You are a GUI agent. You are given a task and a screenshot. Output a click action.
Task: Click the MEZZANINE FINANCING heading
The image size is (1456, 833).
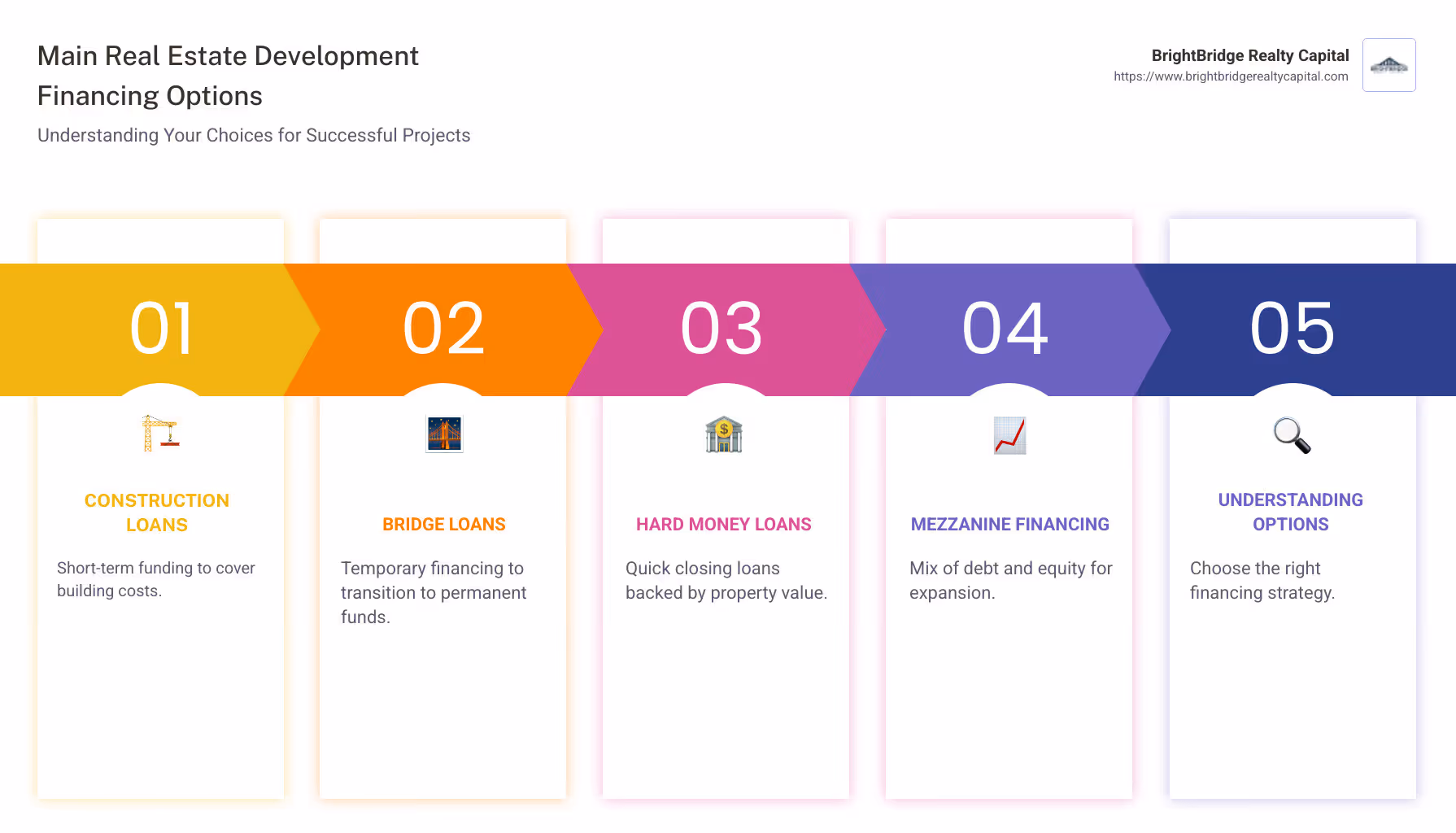1009,525
